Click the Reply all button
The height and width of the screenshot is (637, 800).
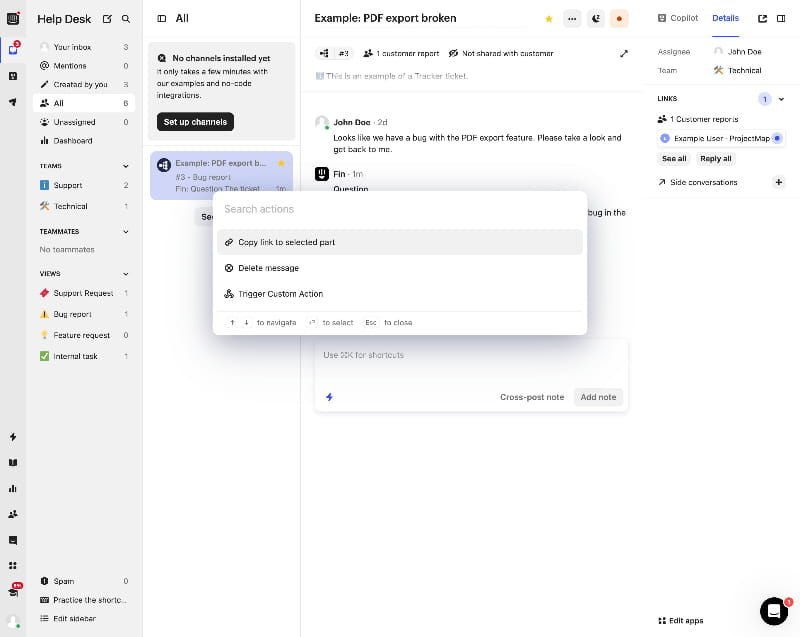[715, 159]
